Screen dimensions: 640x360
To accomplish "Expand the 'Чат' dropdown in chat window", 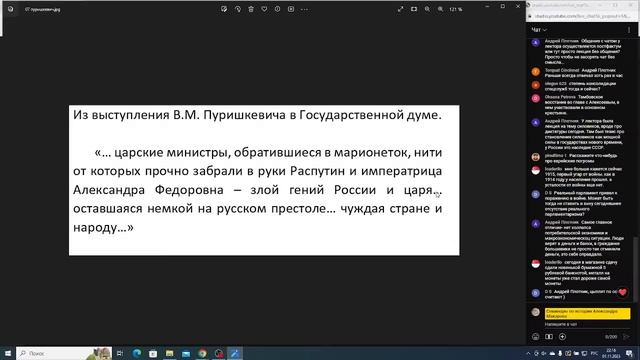I will point(539,30).
